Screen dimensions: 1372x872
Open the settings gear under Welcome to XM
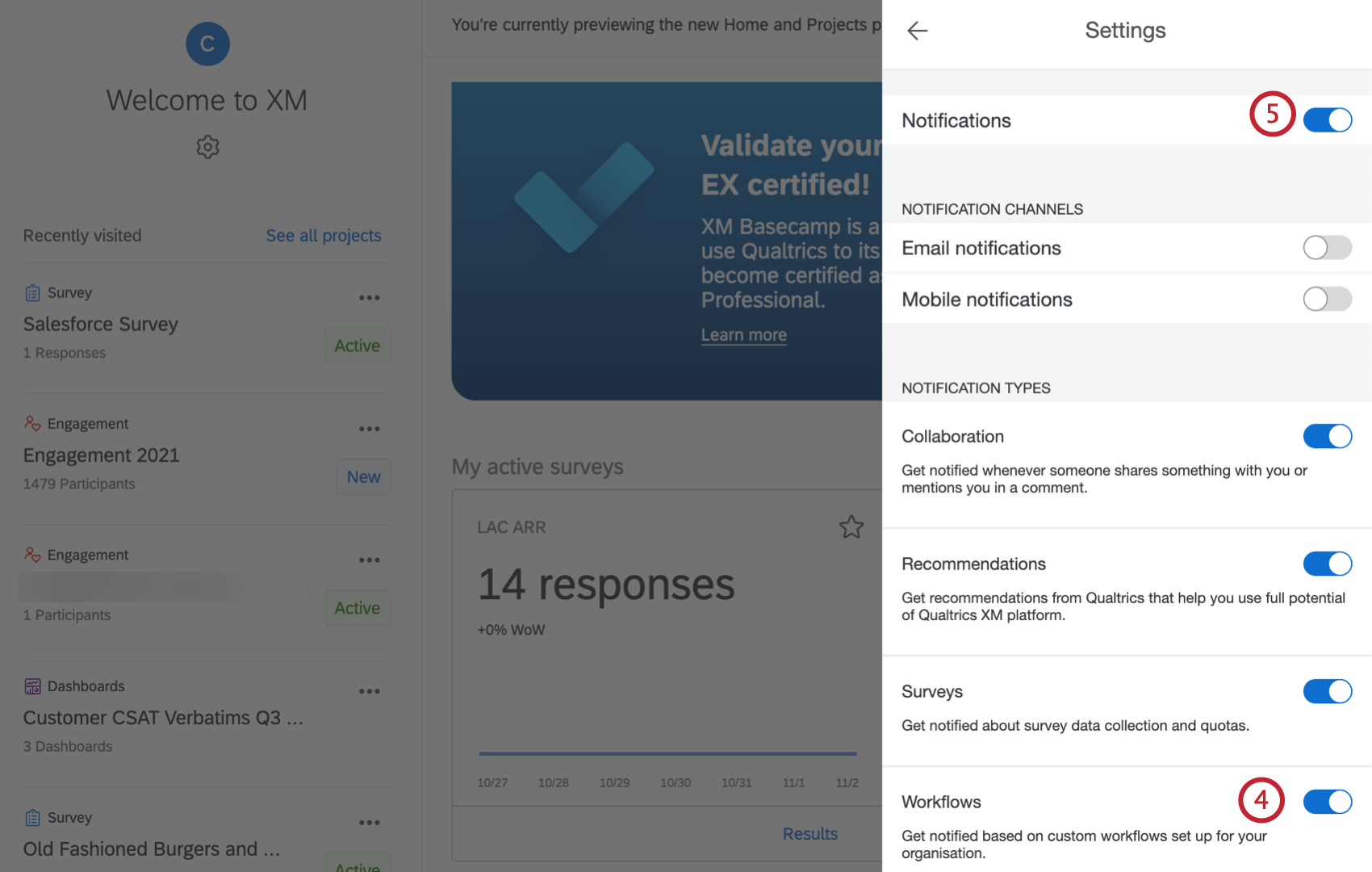207,147
